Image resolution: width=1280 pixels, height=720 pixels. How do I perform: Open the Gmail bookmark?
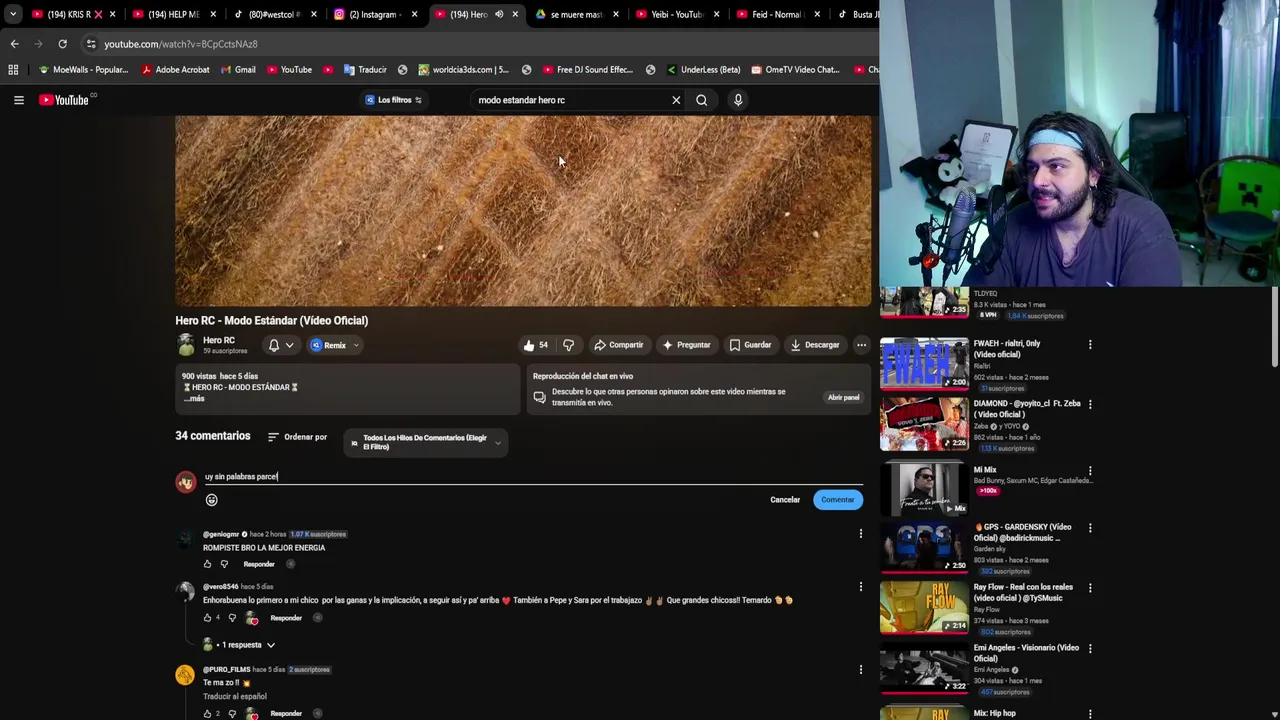(238, 70)
